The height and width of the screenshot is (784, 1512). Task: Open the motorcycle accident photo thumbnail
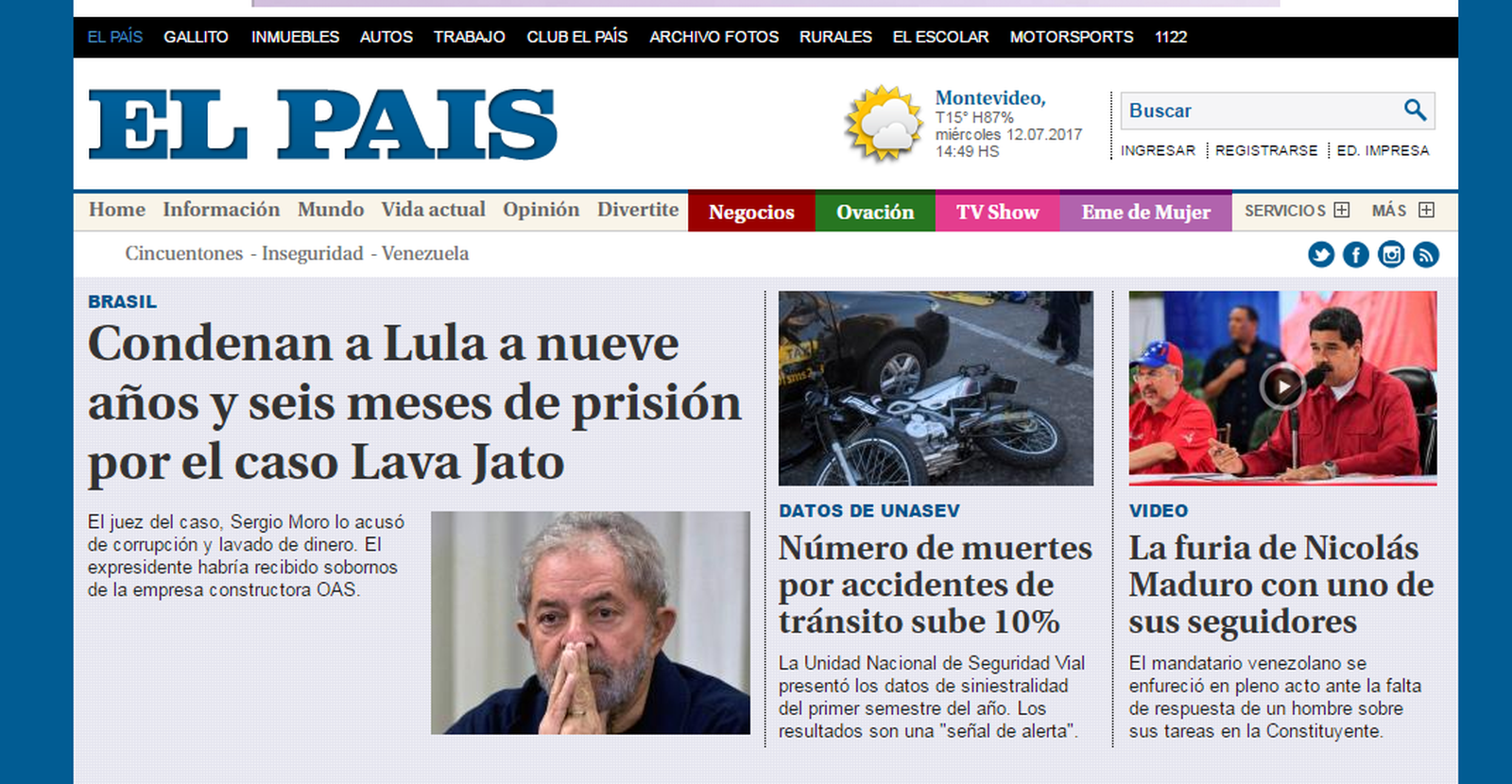point(936,388)
